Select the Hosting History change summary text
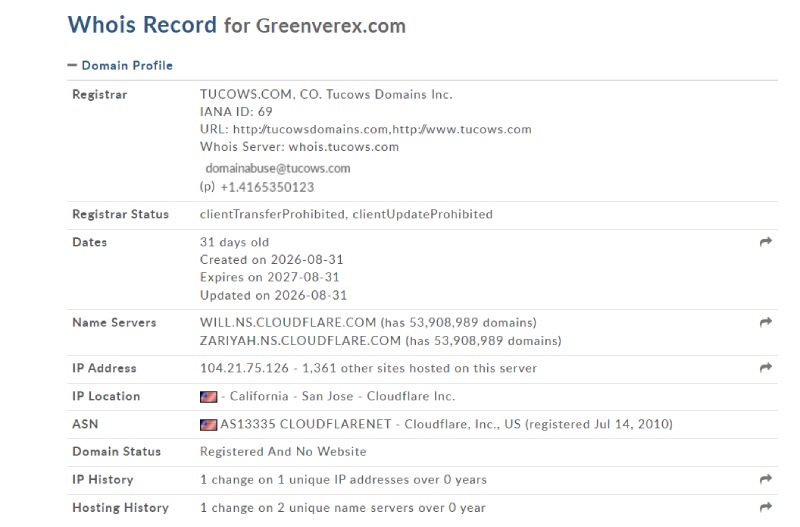 click(x=343, y=508)
